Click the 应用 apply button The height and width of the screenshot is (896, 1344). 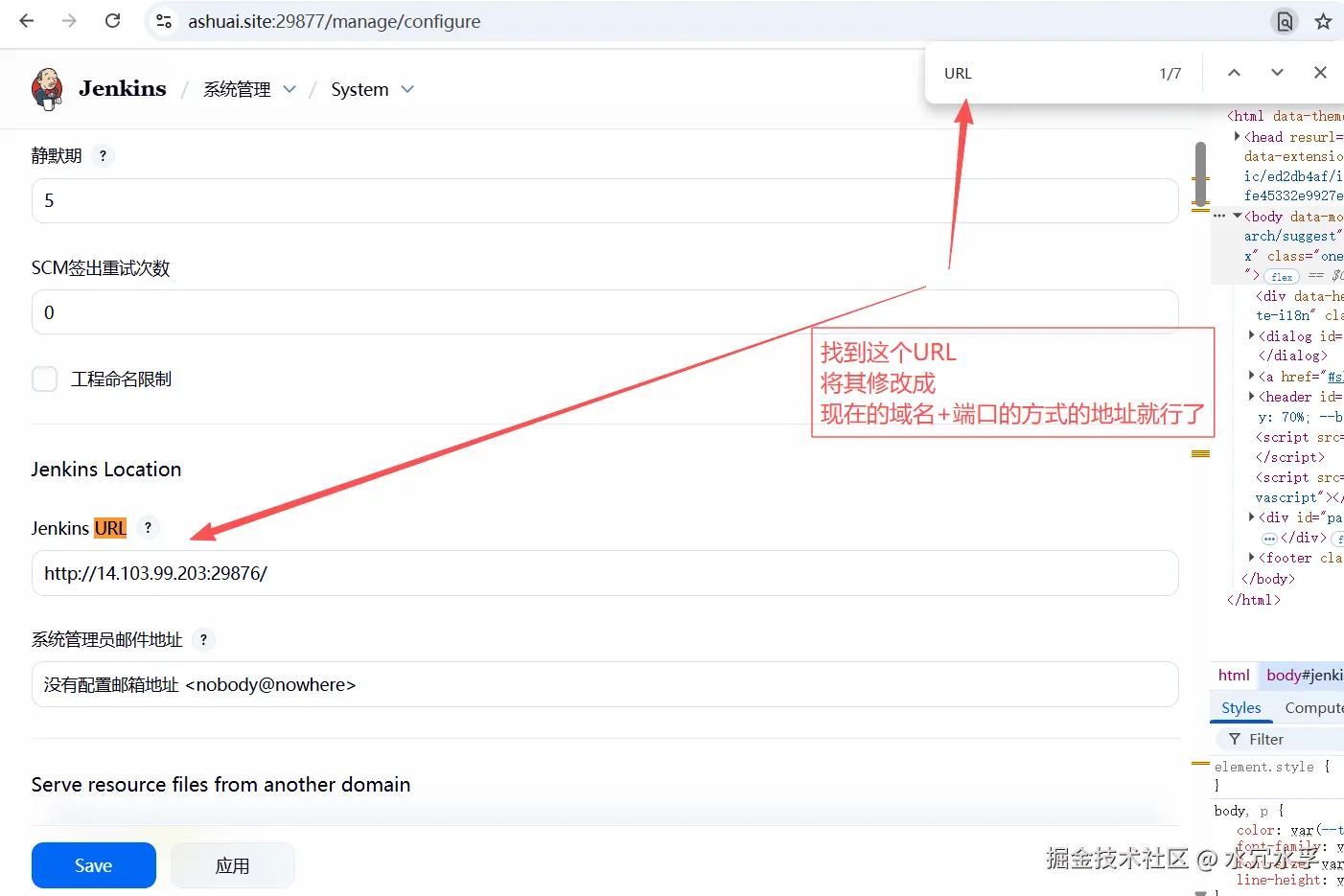point(232,865)
